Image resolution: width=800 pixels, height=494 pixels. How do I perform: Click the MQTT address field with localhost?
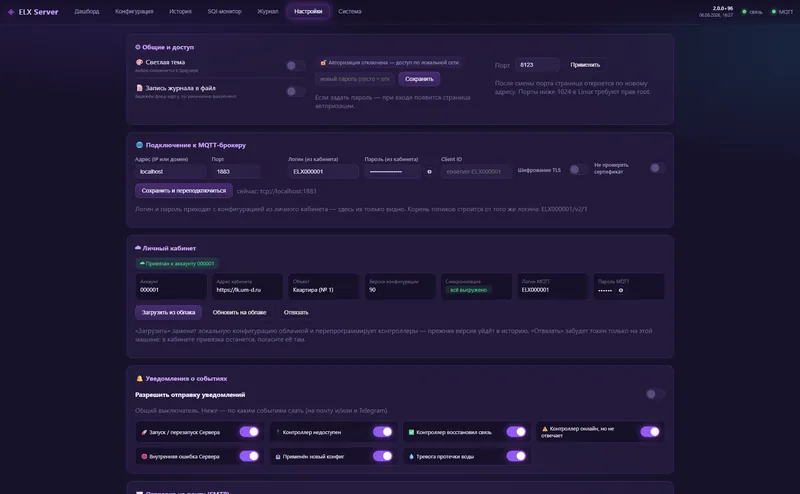pos(170,172)
